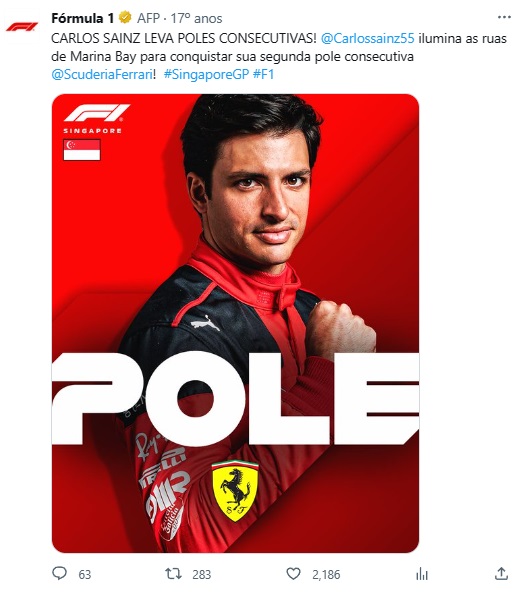
Task: Click the 17º anos timestamp
Action: pos(196,18)
